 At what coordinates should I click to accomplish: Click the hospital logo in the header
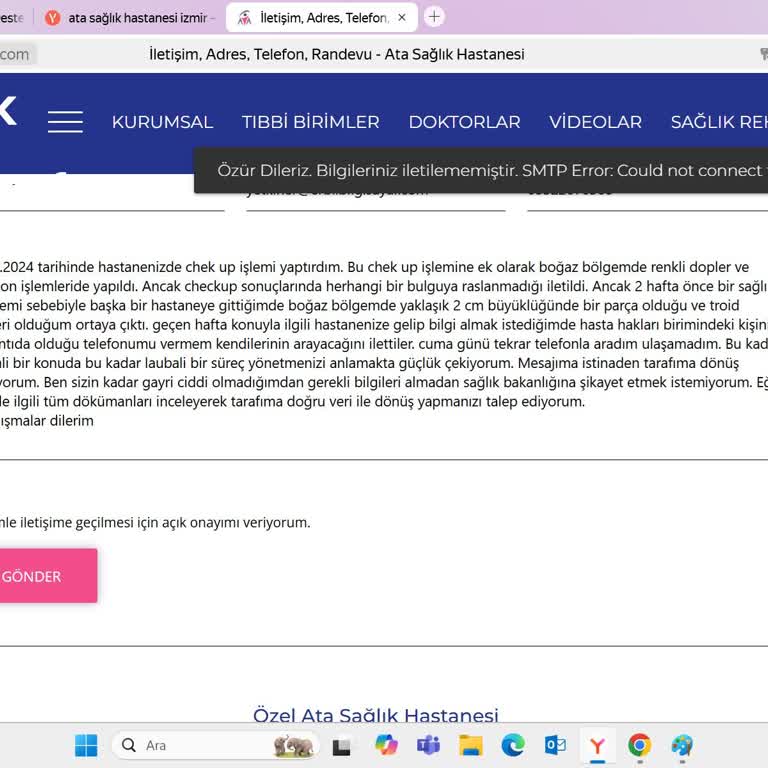[8, 110]
